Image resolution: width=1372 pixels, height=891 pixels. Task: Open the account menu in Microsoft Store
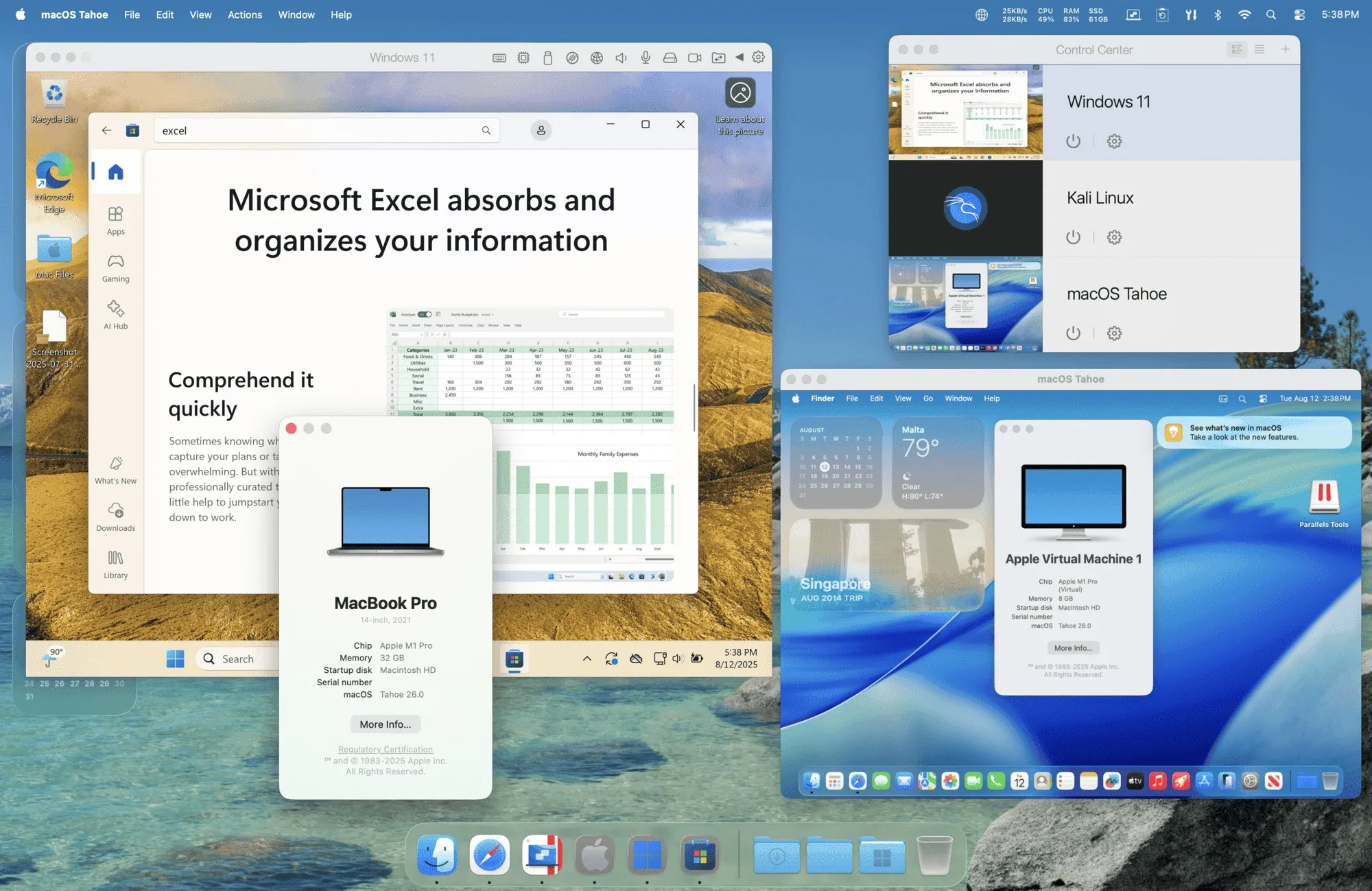541,130
